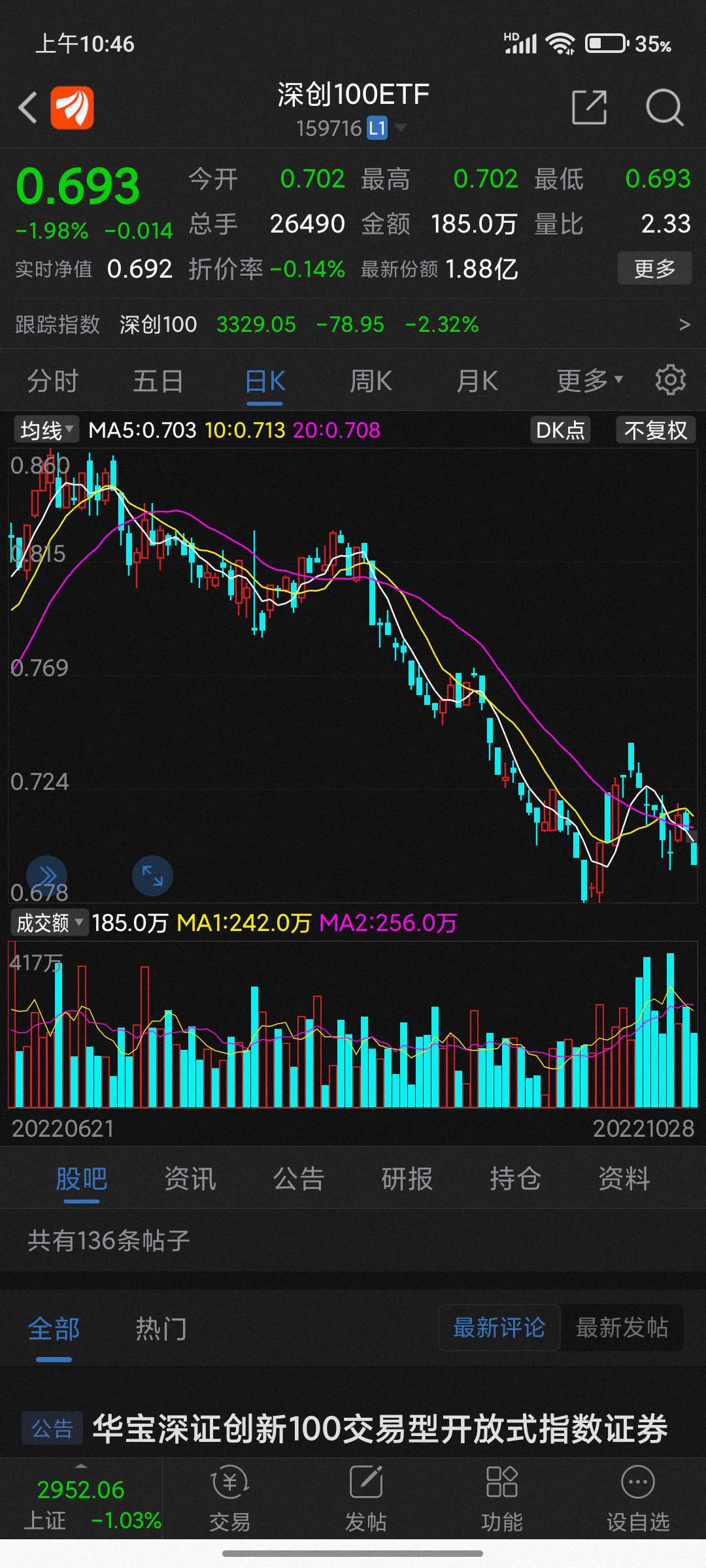Open the 华宝深证创新100 announcement post
The image size is (706, 1568).
[380, 1428]
